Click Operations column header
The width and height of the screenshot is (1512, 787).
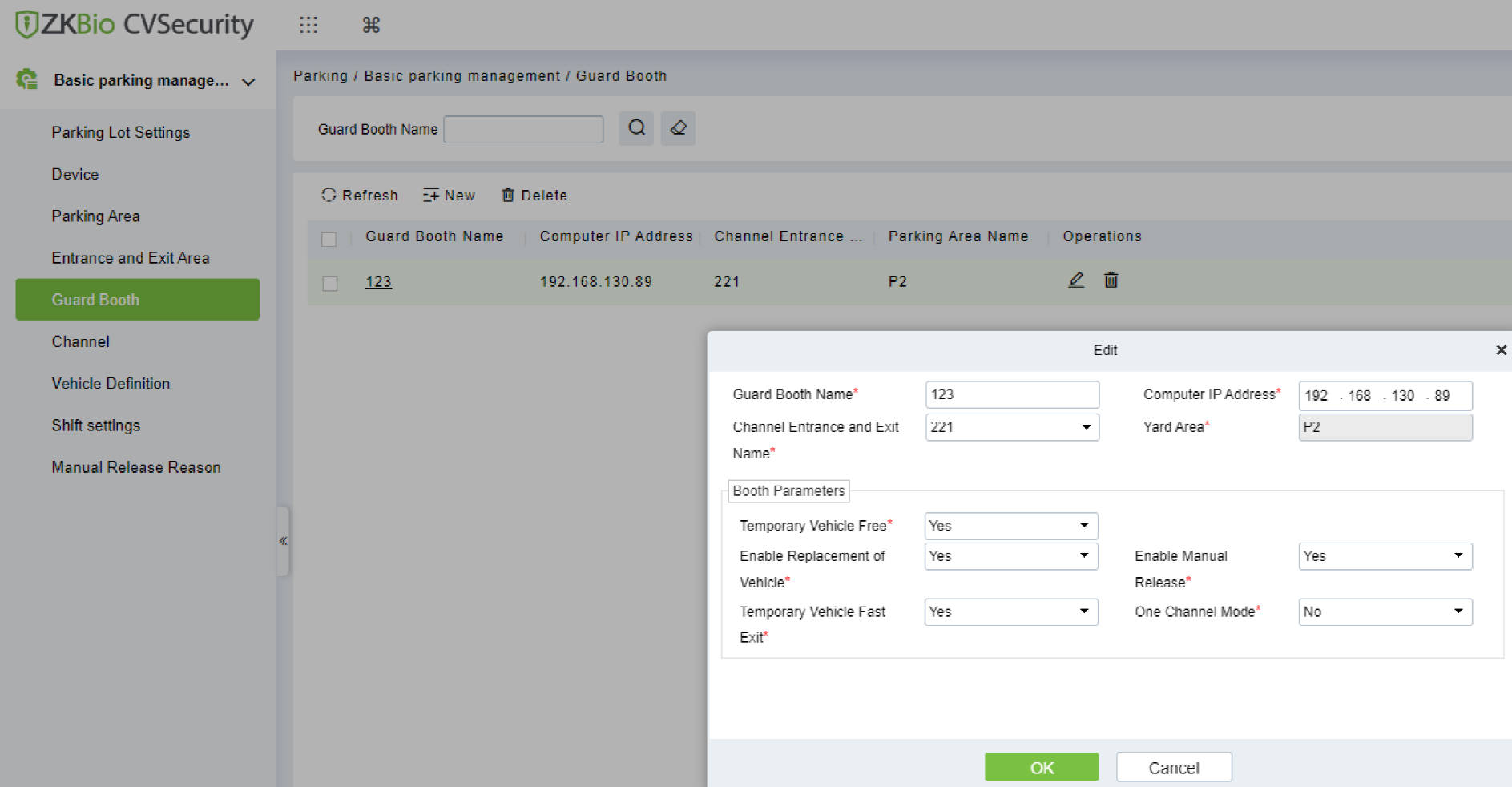click(1102, 236)
